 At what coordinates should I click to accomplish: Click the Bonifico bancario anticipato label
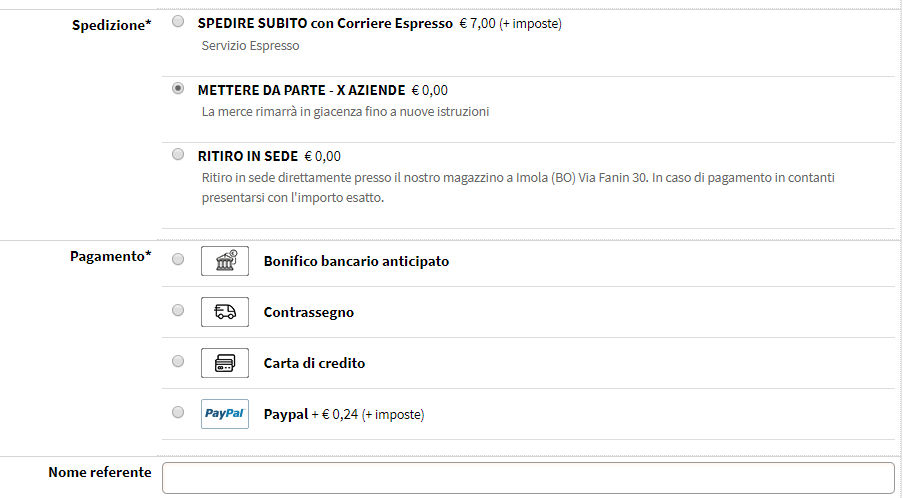click(356, 261)
